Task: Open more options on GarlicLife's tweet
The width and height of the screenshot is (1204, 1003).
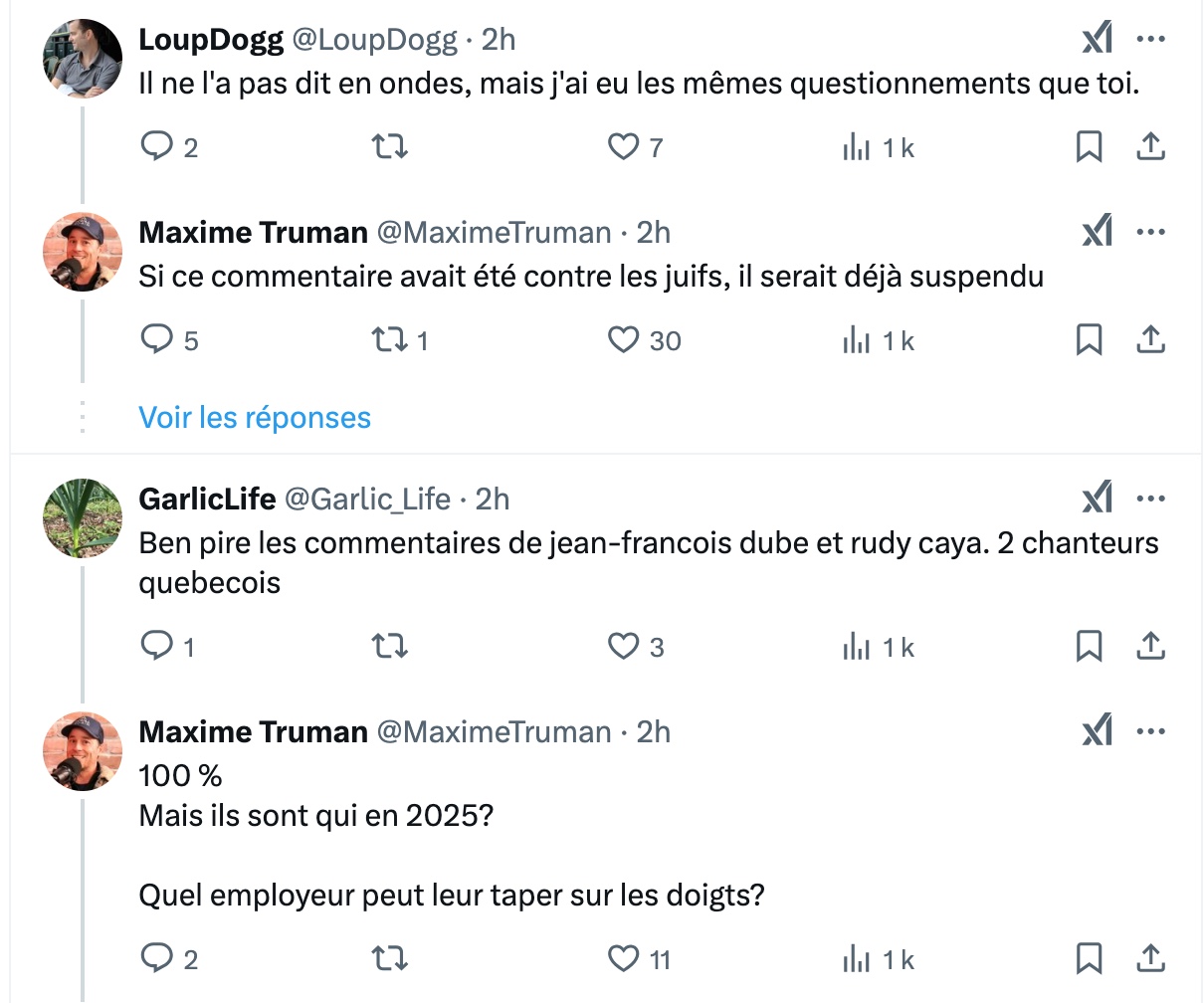Action: point(1150,499)
